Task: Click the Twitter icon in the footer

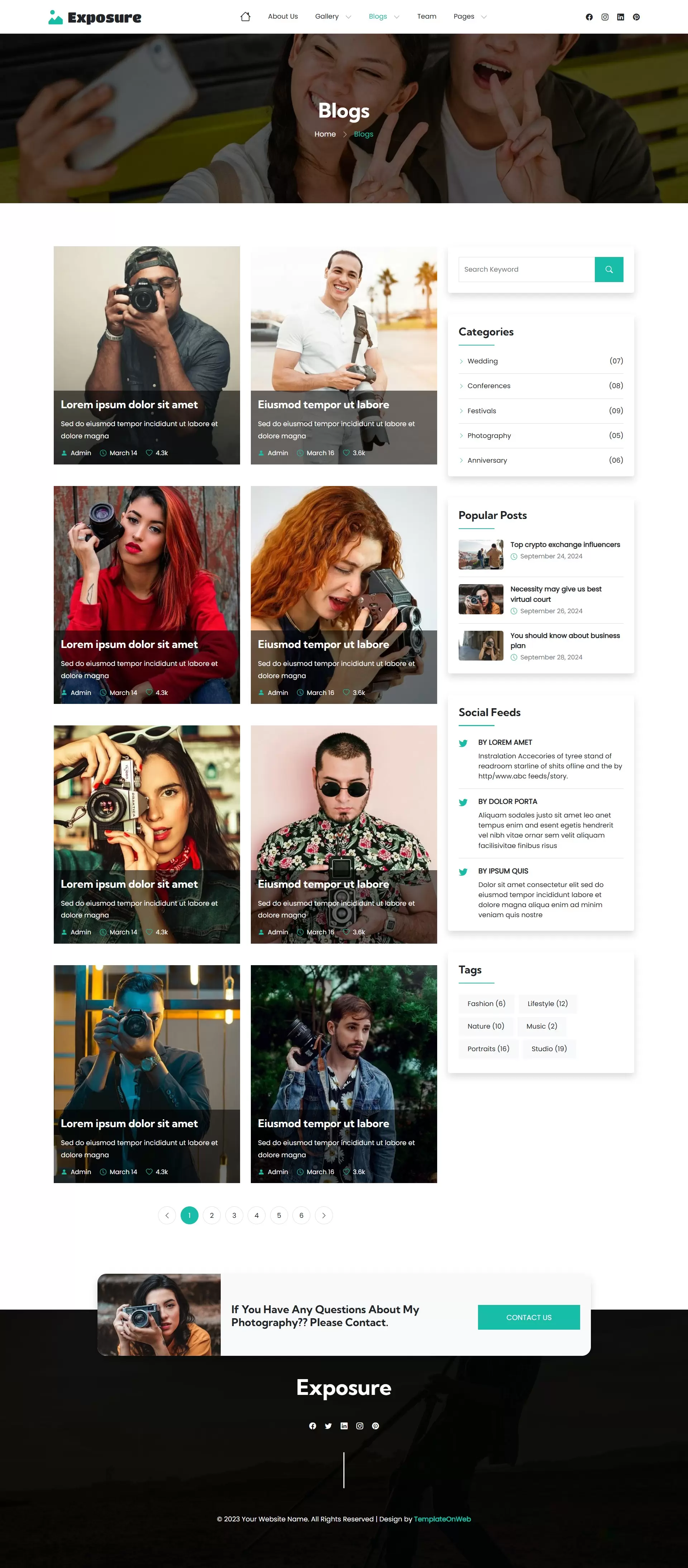Action: click(328, 1426)
